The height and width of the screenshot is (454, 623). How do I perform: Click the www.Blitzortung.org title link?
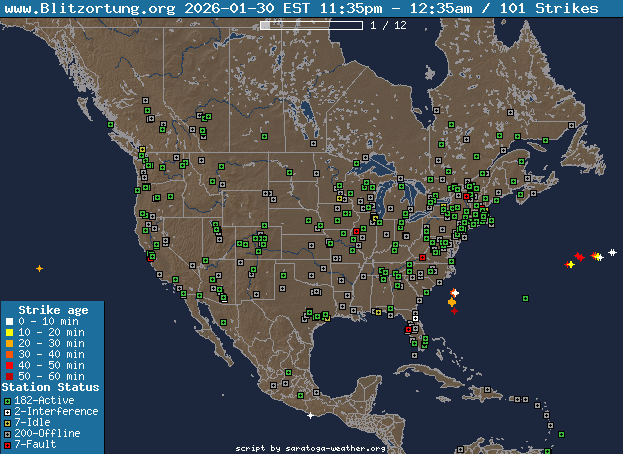pos(92,8)
